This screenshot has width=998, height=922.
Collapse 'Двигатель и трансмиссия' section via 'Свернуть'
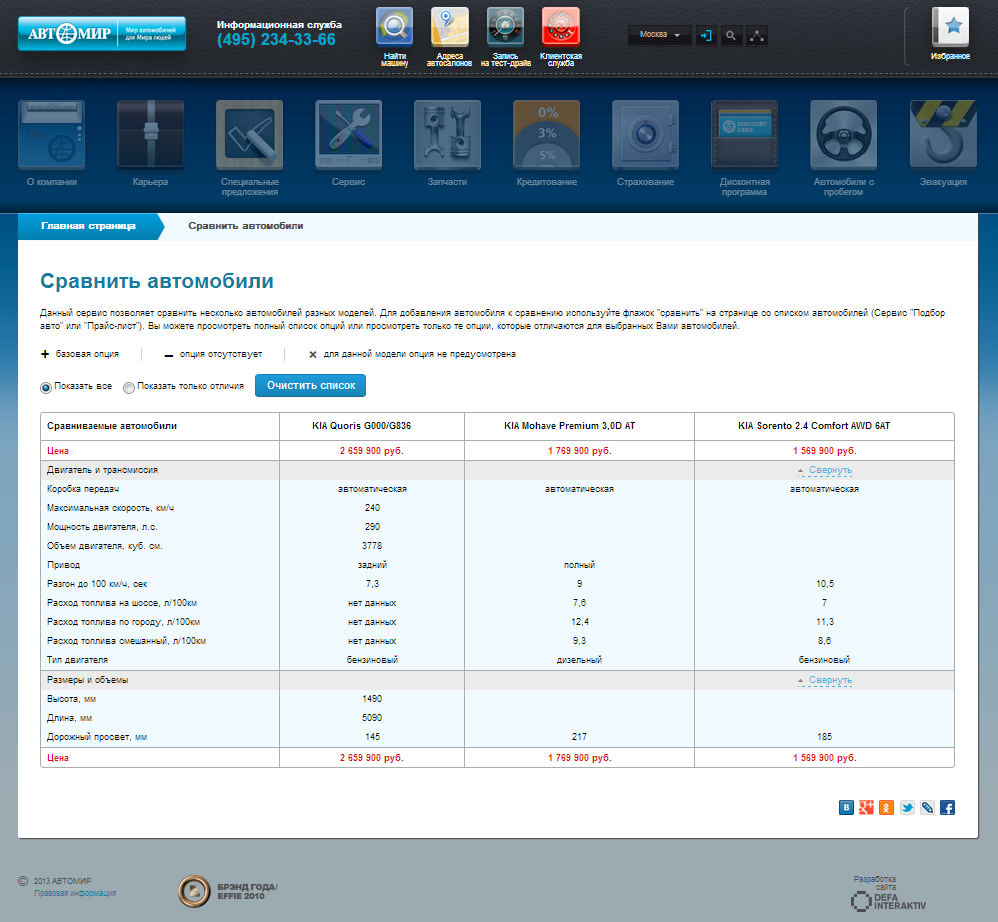[829, 470]
